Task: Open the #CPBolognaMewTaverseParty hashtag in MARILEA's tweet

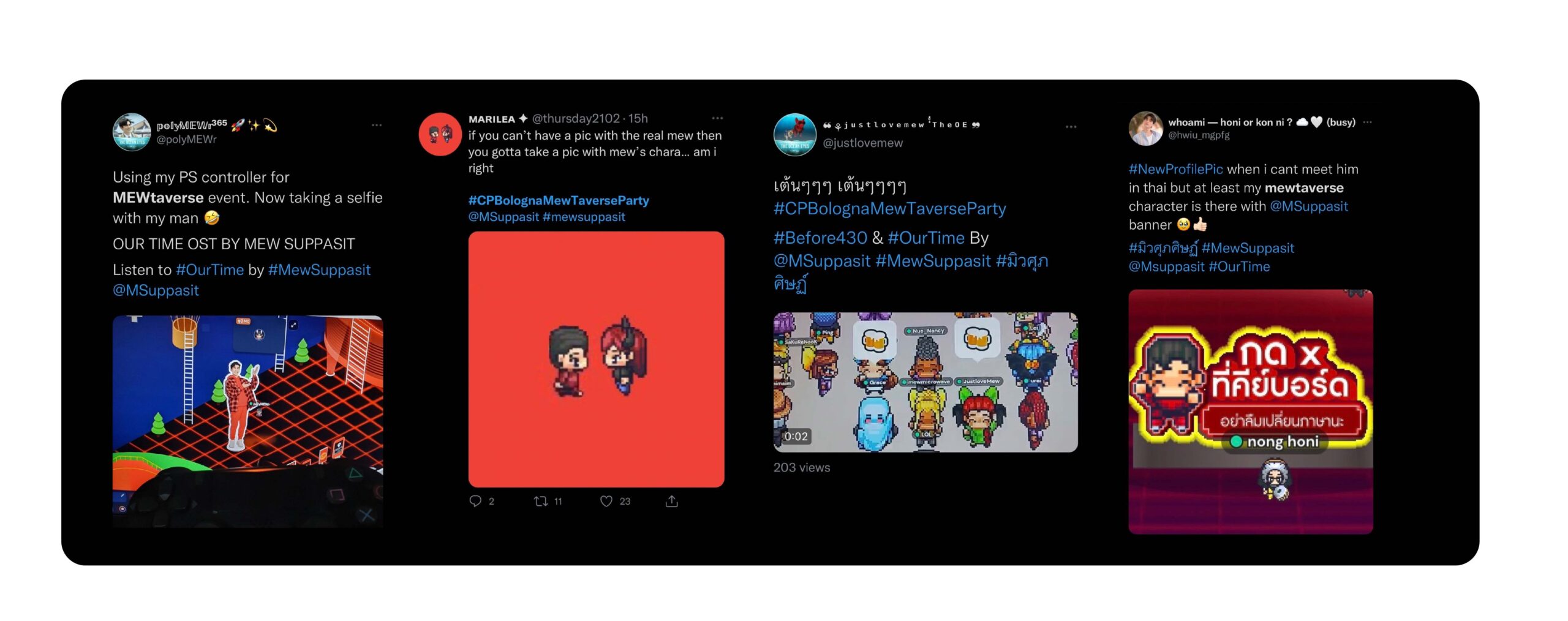Action: point(559,200)
